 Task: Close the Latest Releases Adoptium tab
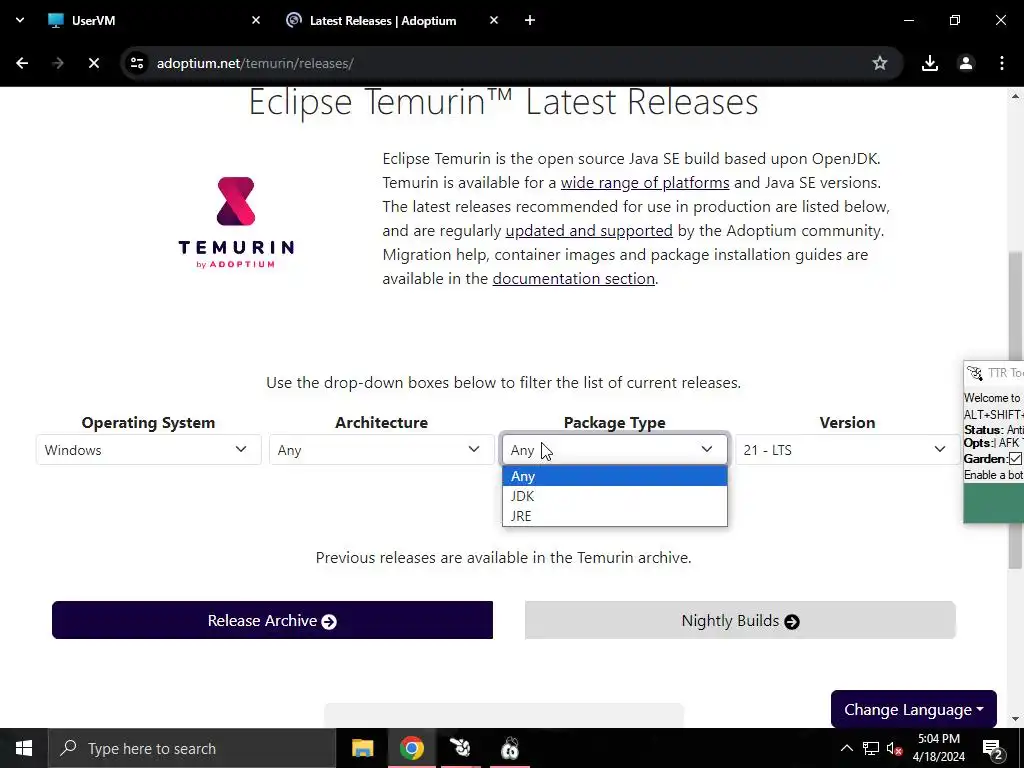pyautogui.click(x=494, y=20)
